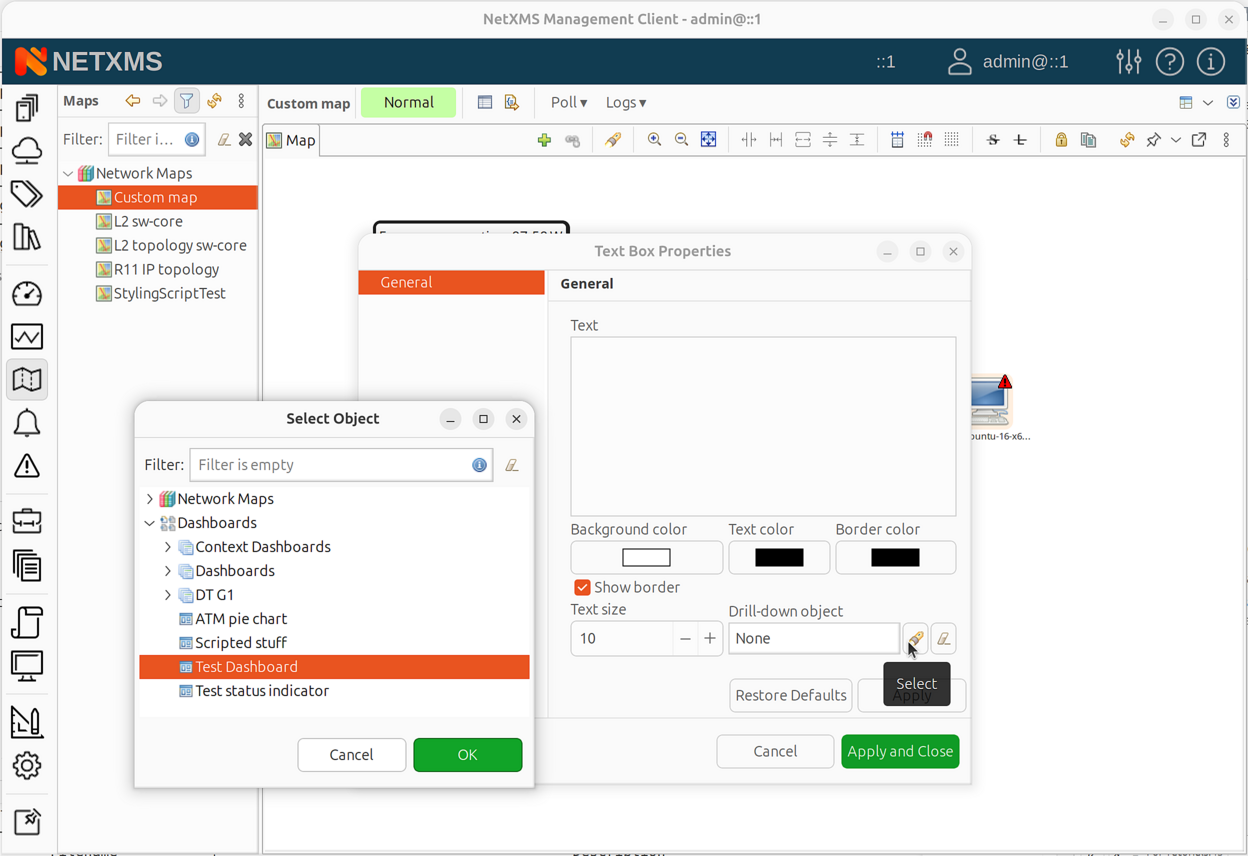
Task: Expand the Network Maps node in Select Object
Action: pyautogui.click(x=150, y=499)
